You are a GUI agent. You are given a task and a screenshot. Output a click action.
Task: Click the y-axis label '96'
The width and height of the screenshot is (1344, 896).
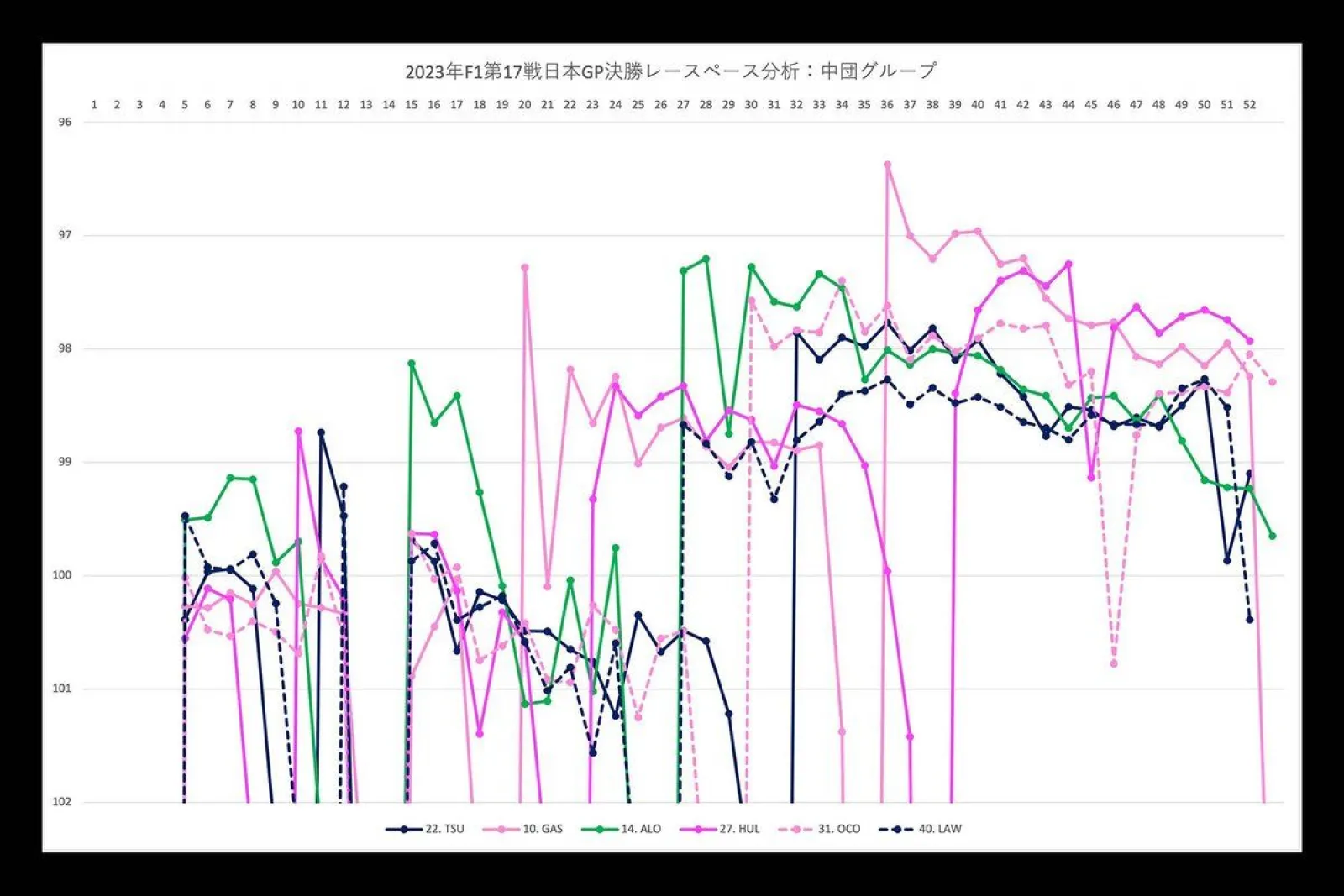[x=65, y=122]
